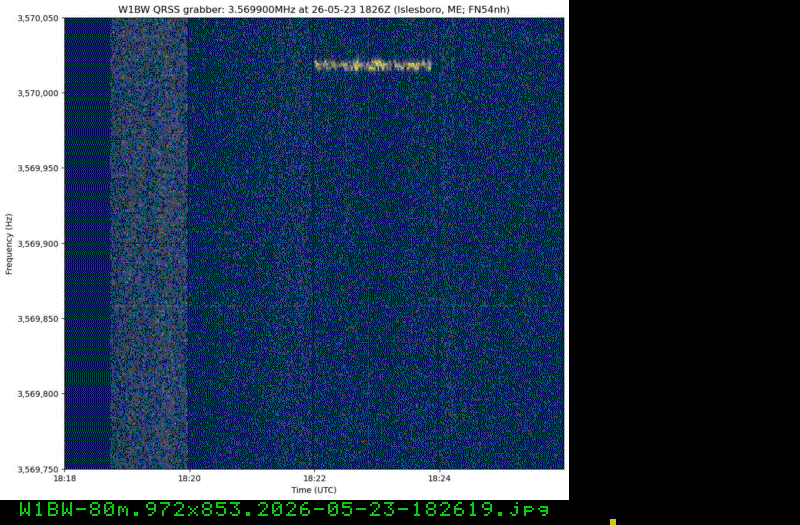Click the brighter gray noise band near 18:19
800x525 pixels.
(x=149, y=243)
